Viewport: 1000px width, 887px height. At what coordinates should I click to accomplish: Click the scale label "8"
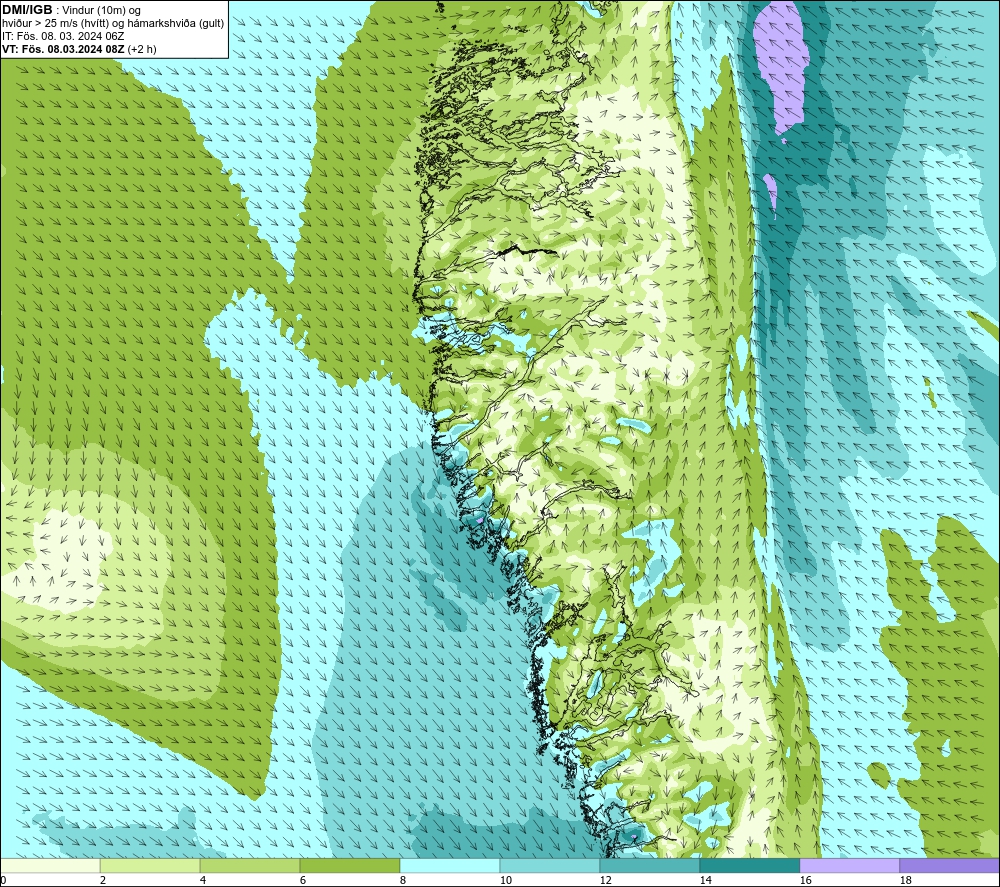402,881
